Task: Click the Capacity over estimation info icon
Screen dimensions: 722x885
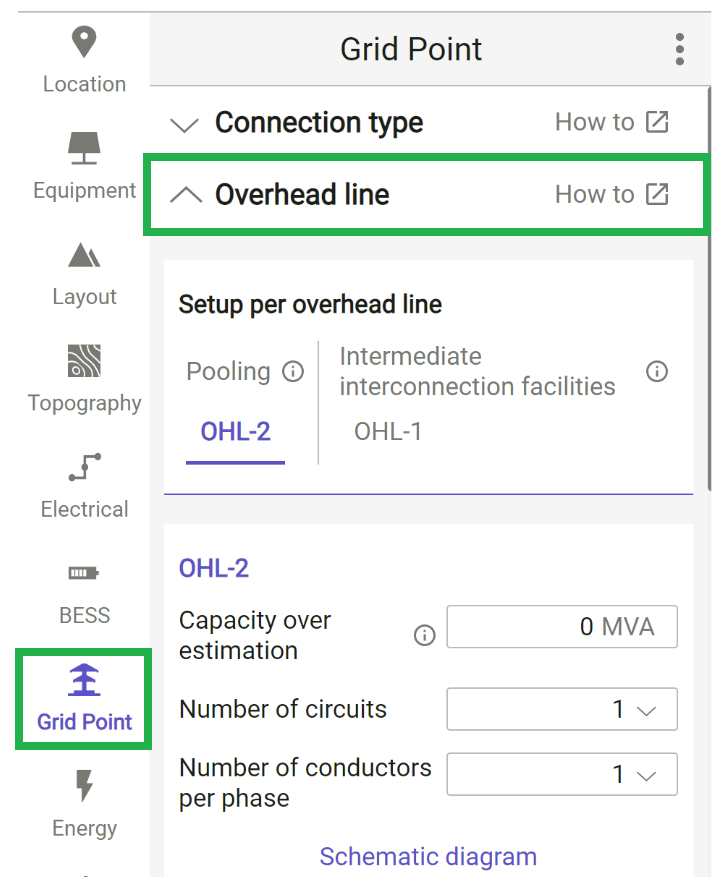Action: pyautogui.click(x=424, y=635)
